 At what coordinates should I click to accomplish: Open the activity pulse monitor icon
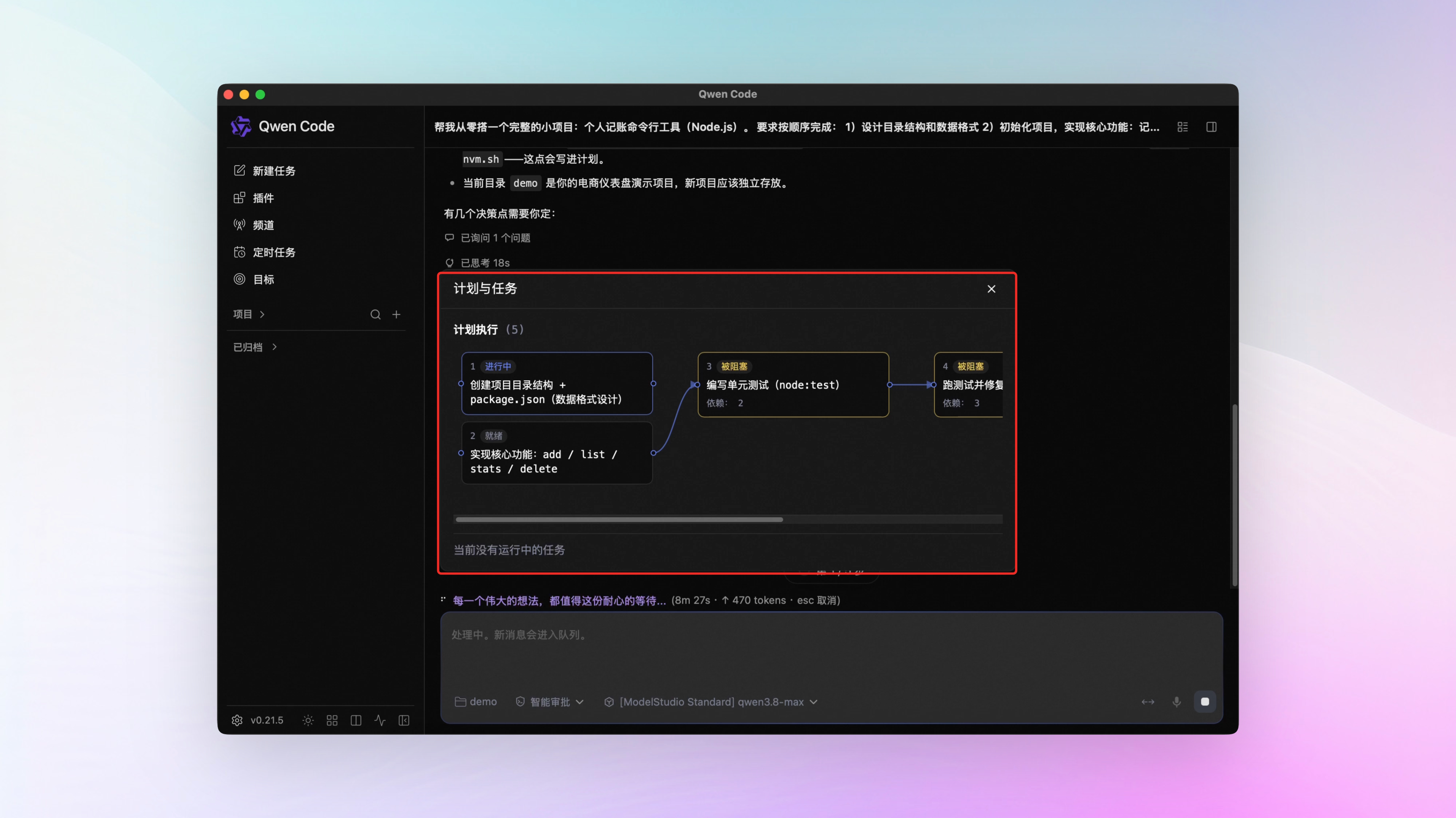click(x=380, y=720)
